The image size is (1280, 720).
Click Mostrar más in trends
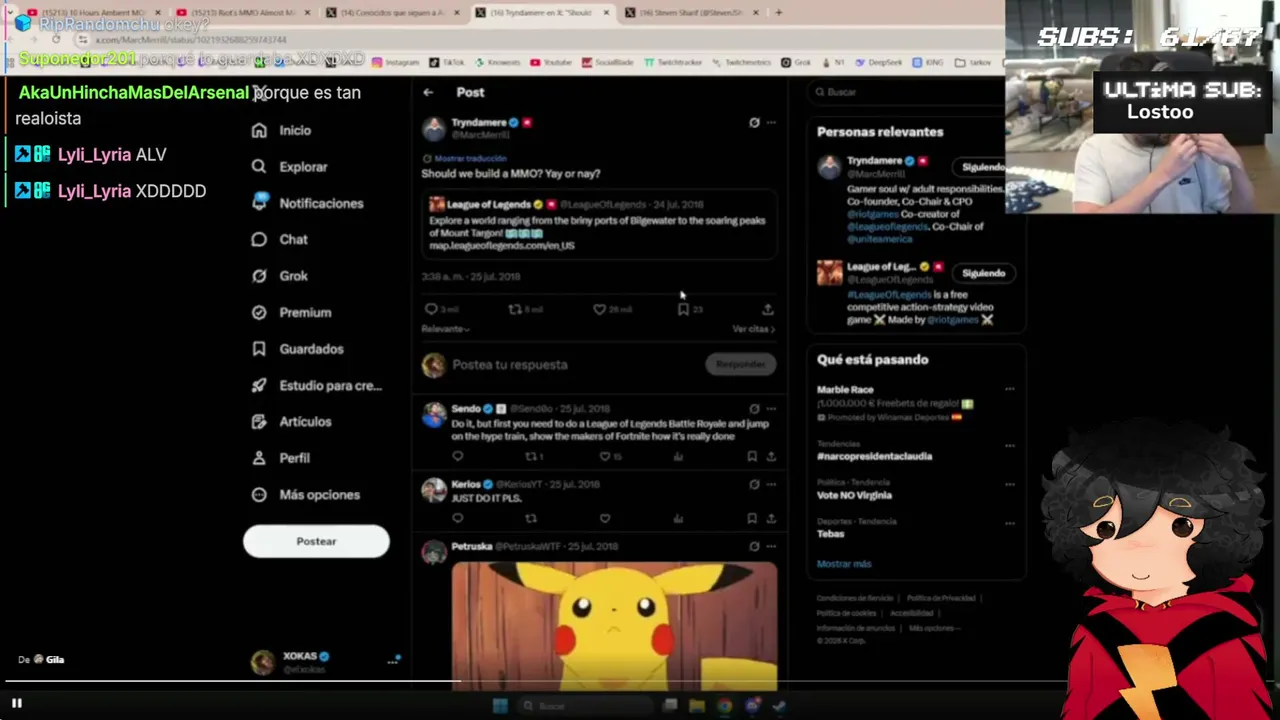[x=844, y=564]
